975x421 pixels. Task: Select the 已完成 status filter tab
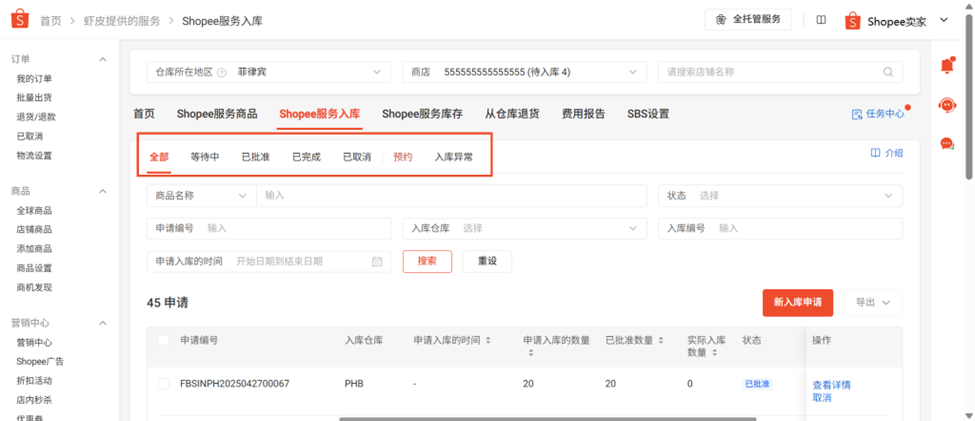pos(307,157)
